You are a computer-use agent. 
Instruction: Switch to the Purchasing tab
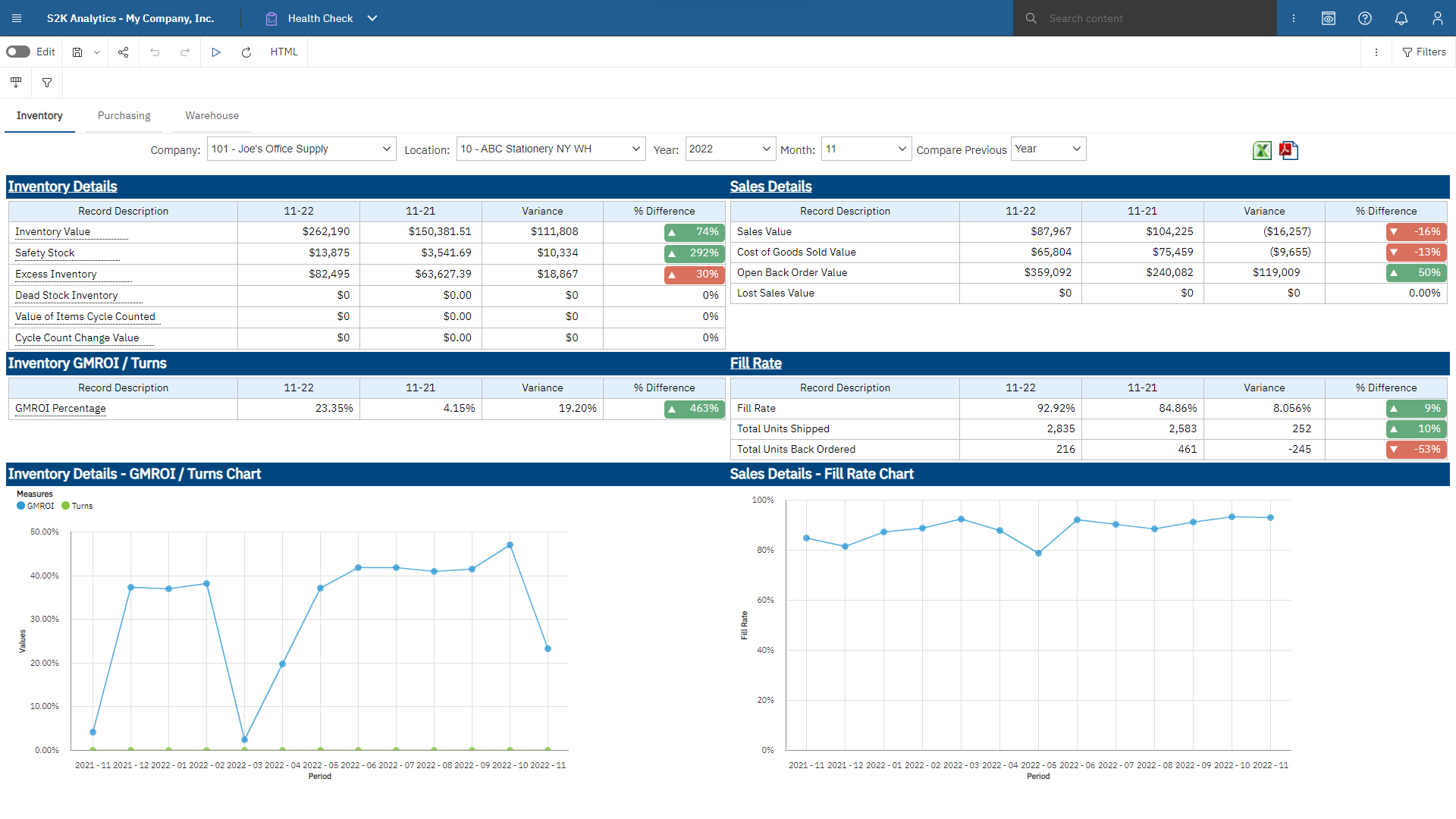(124, 115)
